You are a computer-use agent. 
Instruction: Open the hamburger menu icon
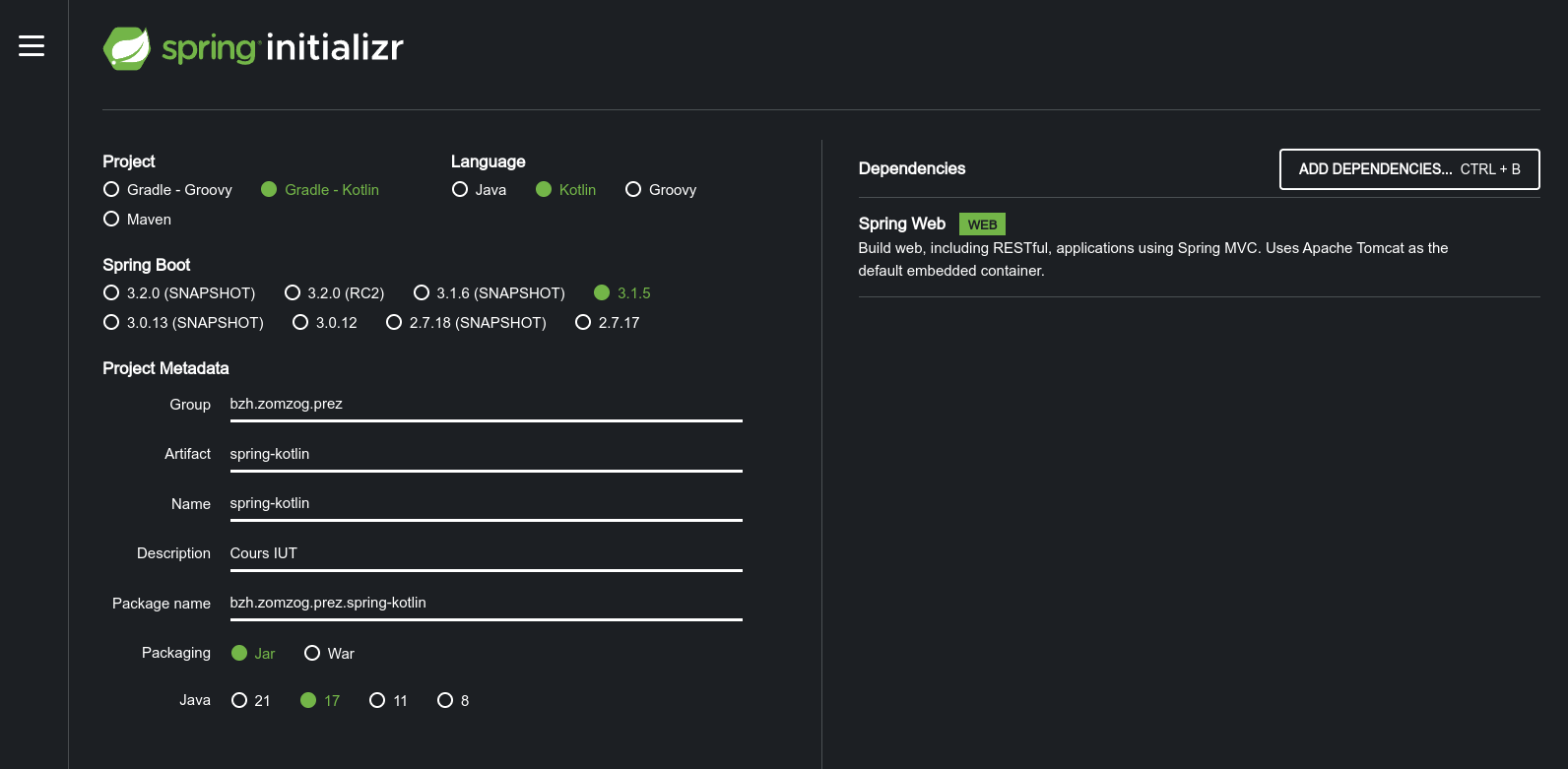[x=32, y=45]
